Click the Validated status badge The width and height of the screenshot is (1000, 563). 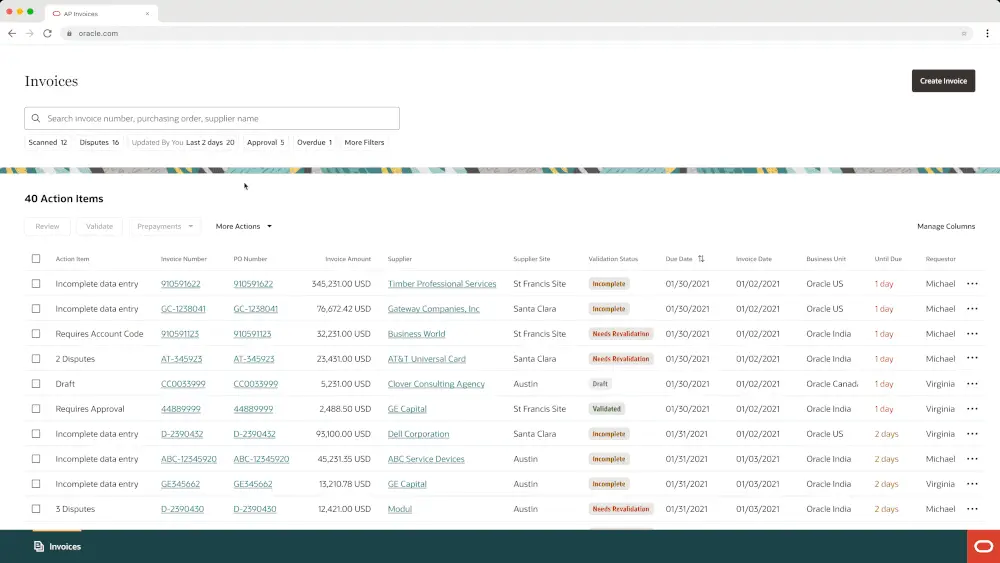pos(606,409)
